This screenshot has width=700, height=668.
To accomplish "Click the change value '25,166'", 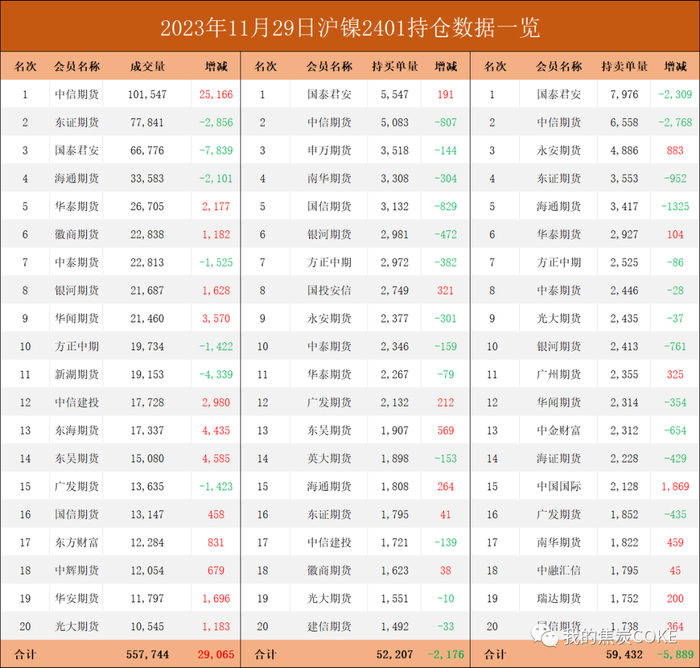I will coord(216,95).
